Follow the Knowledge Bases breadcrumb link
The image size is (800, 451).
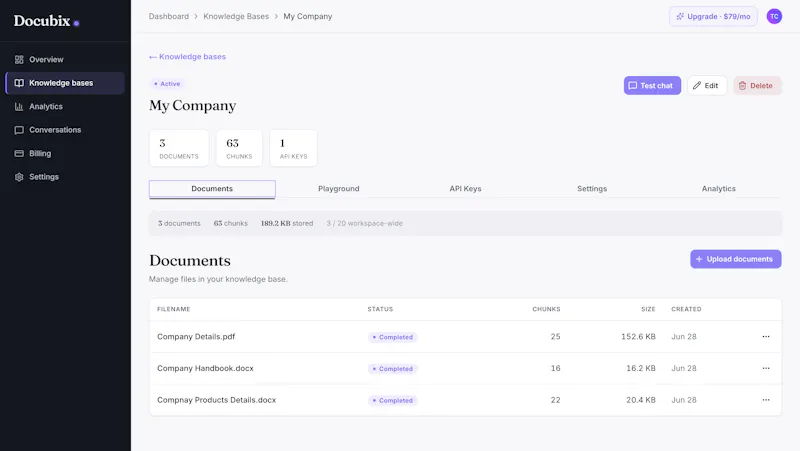[236, 16]
